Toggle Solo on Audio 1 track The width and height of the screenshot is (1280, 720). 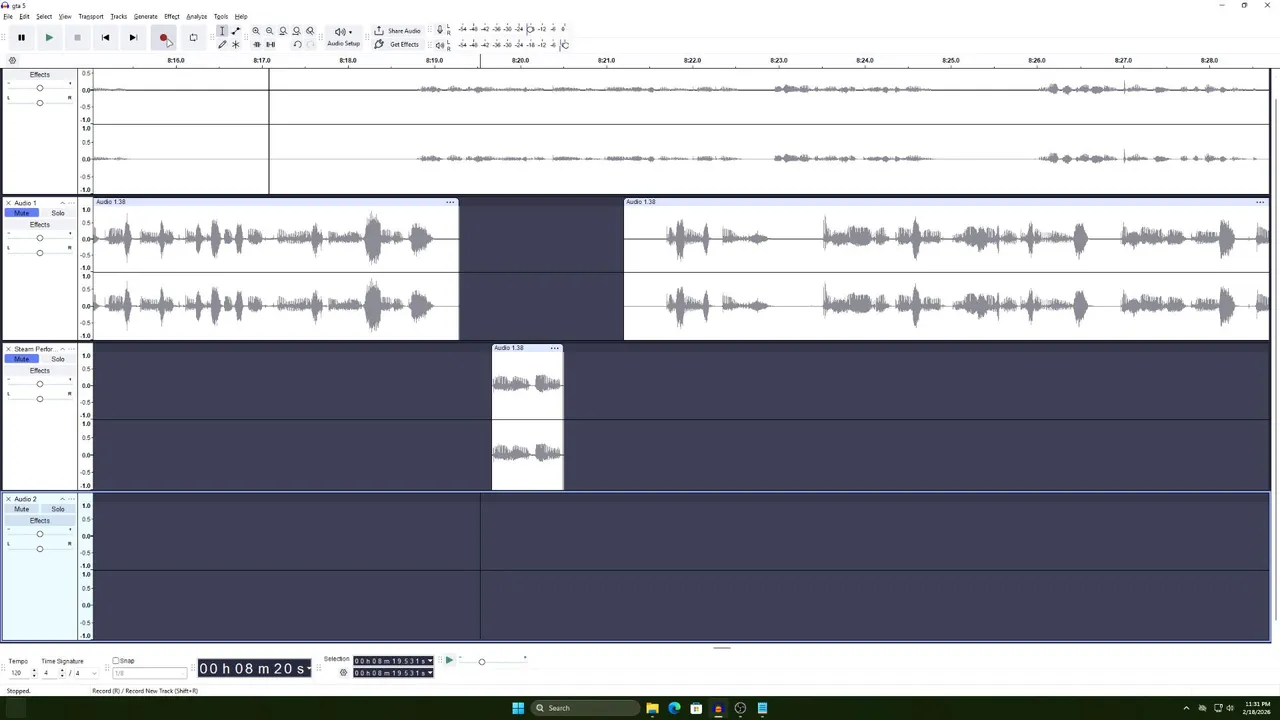(58, 213)
